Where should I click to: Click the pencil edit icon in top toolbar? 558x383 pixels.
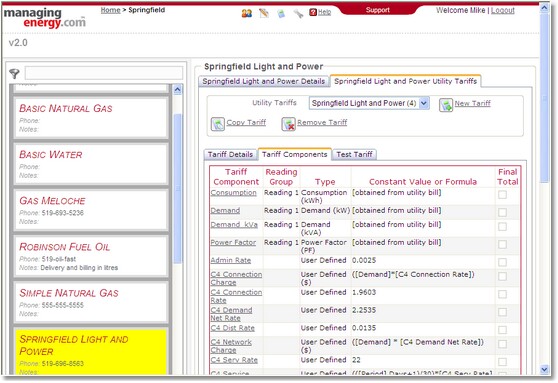(x=264, y=14)
